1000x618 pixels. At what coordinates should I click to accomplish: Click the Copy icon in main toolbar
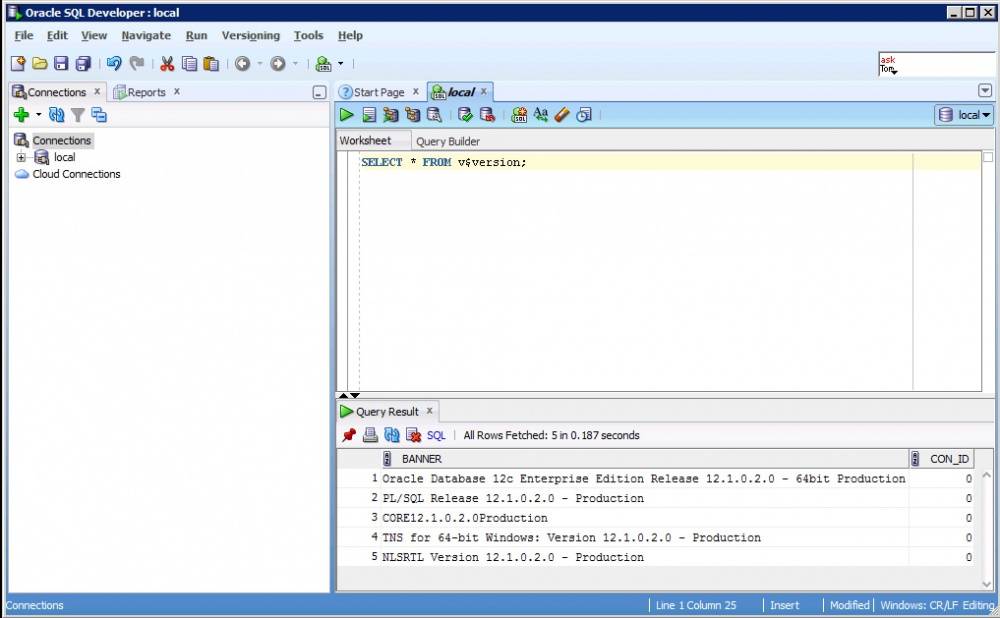click(189, 63)
